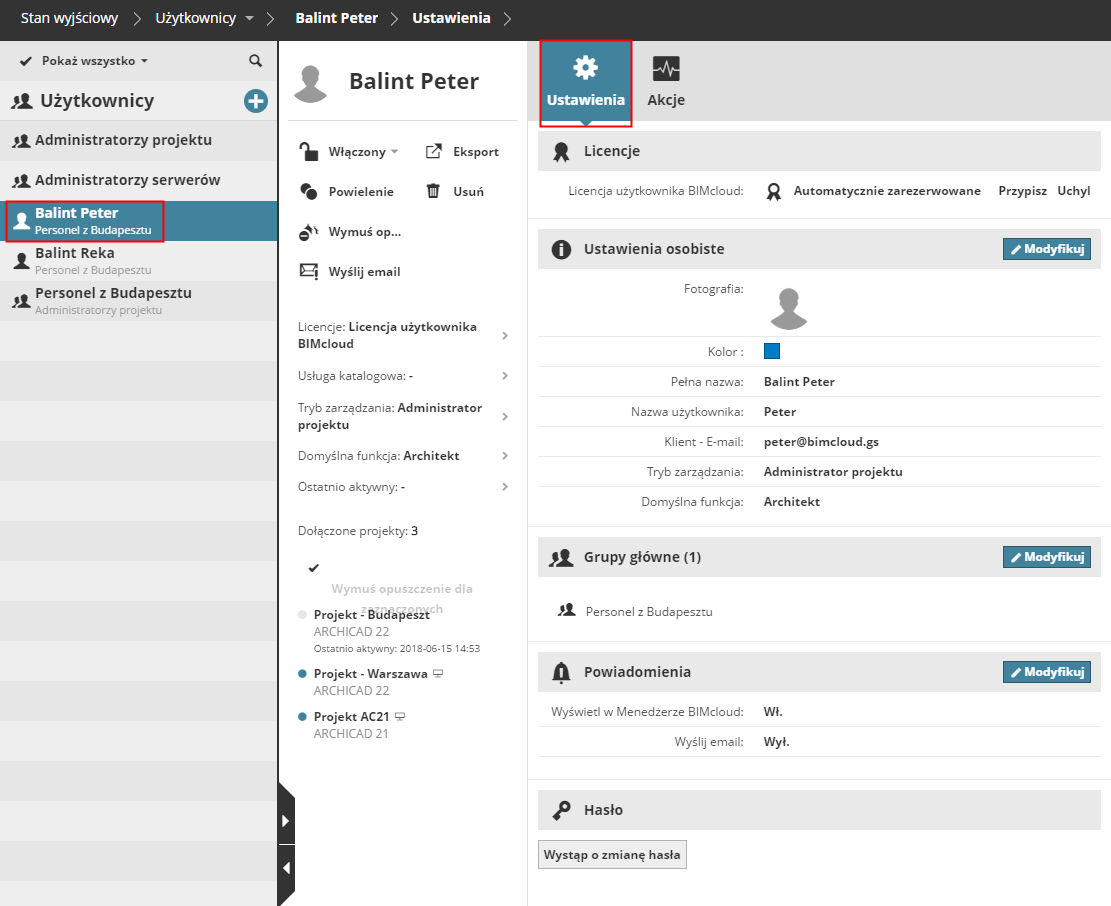Image resolution: width=1111 pixels, height=906 pixels.
Task: Click Modyfikuj in Powiadomienia
Action: (x=1047, y=672)
